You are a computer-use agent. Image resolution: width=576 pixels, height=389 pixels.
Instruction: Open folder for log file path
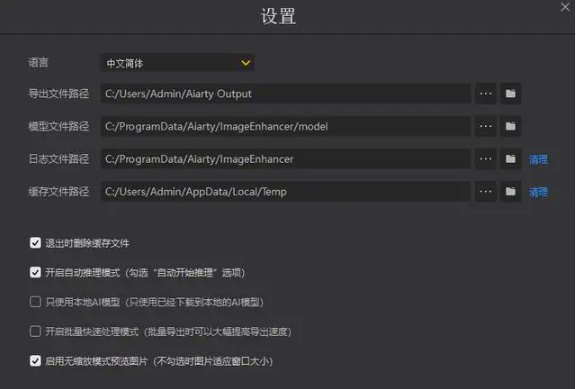[511, 159]
